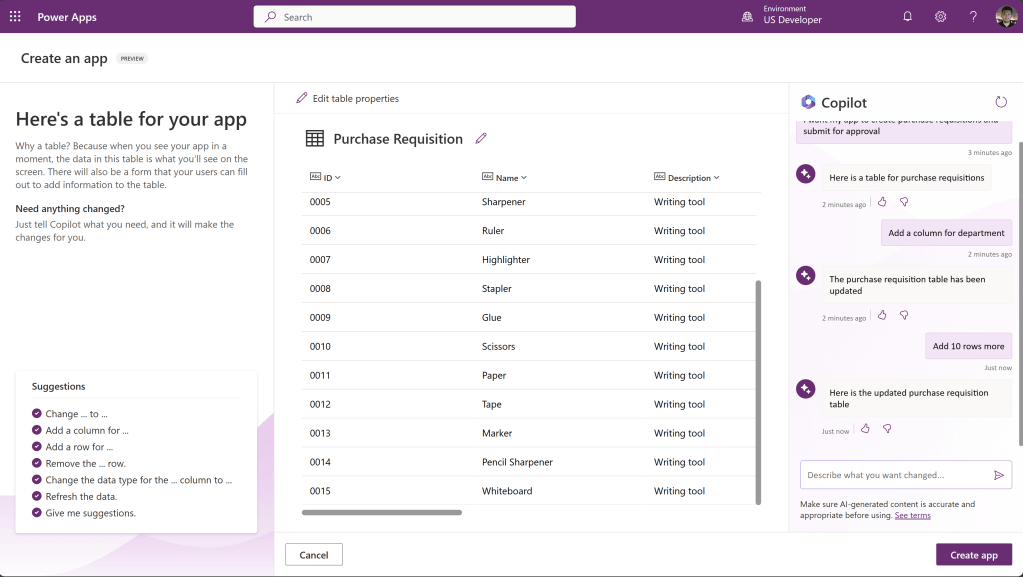
Task: Open the settings gear icon
Action: tap(940, 17)
